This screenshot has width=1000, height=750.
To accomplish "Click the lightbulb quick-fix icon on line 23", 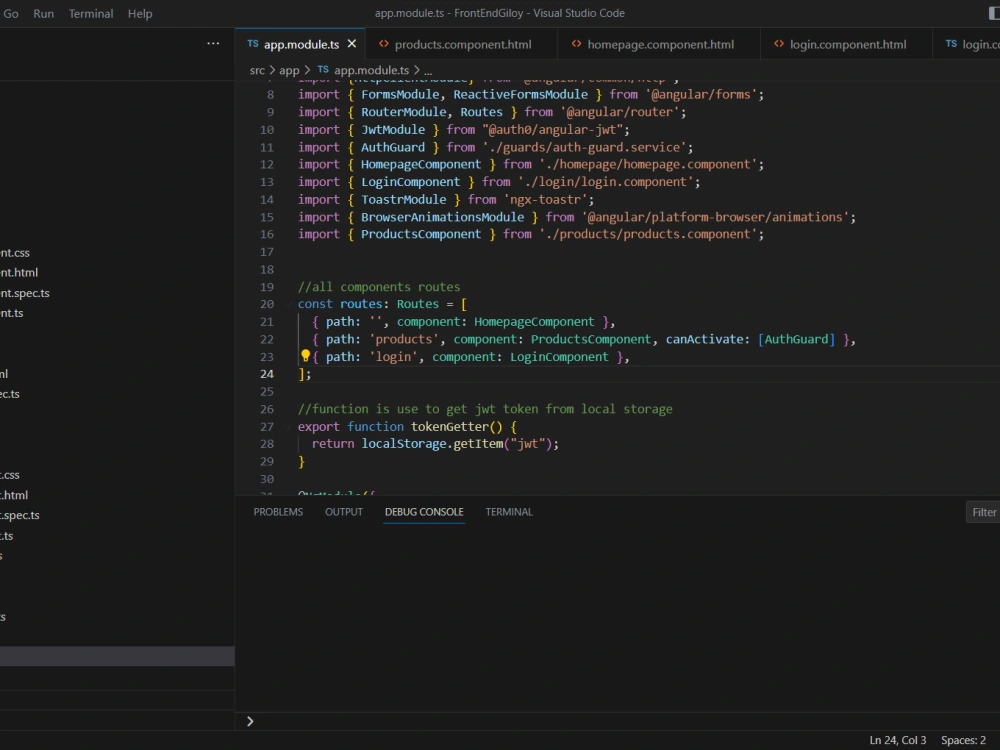I will pyautogui.click(x=305, y=356).
